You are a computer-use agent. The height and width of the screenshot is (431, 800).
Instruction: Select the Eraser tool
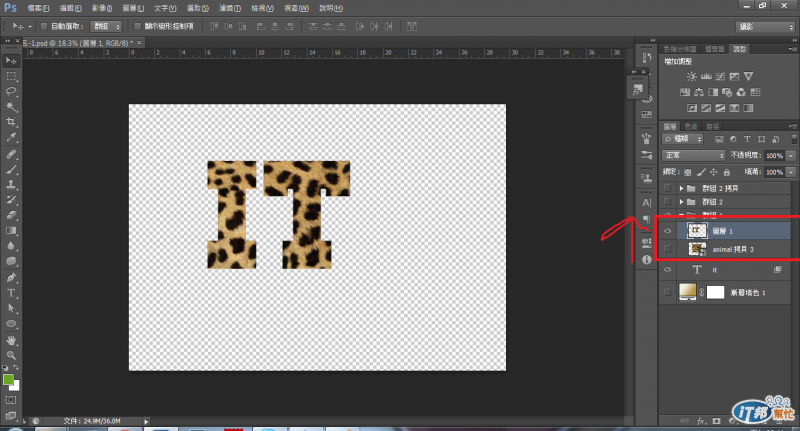(x=11, y=215)
